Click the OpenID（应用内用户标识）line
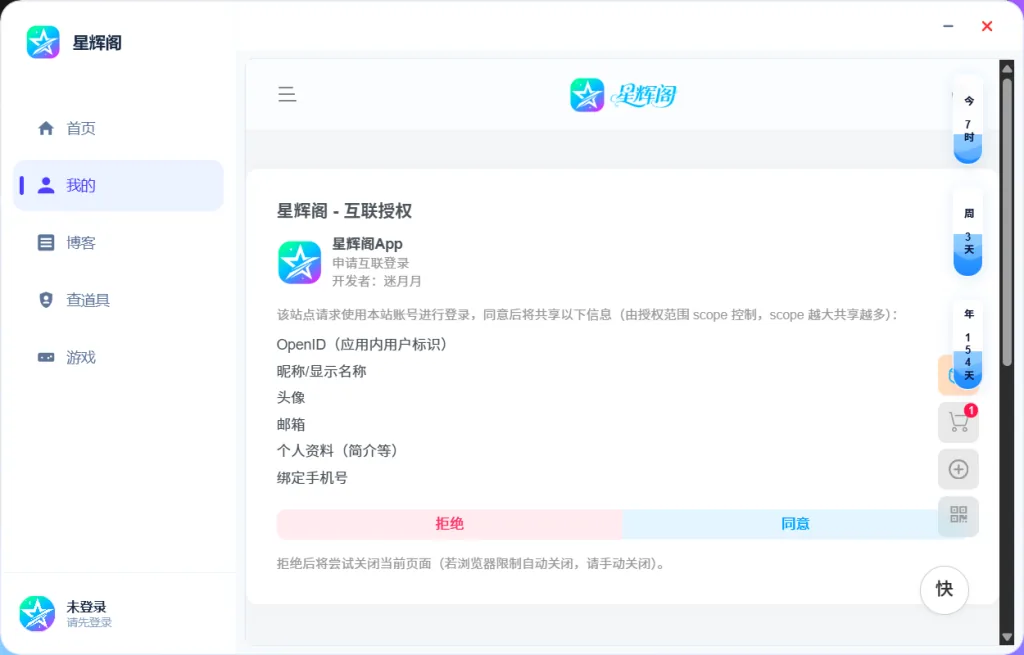1024x655 pixels. (x=363, y=345)
